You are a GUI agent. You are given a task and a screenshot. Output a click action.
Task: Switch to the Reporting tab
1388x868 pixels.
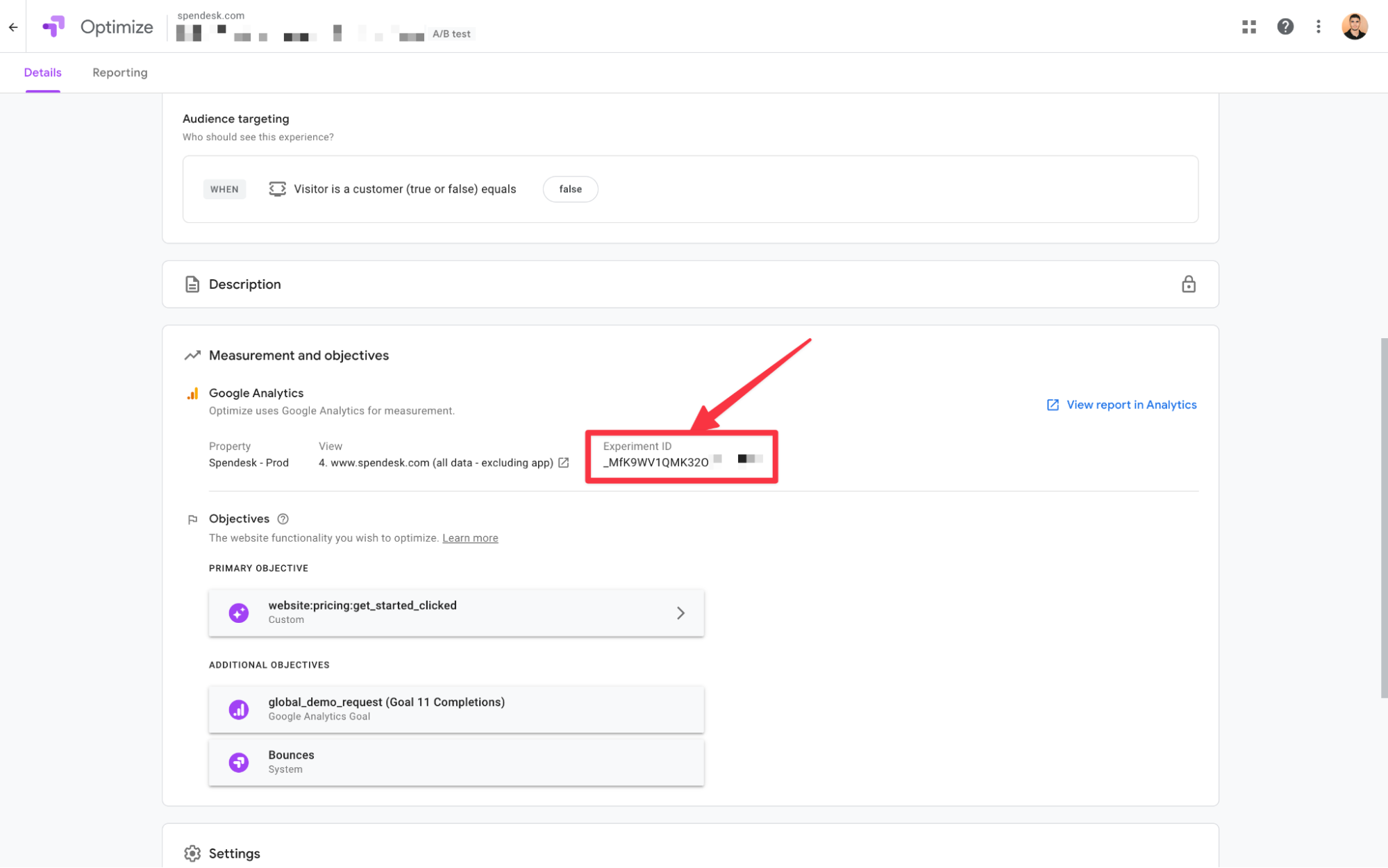119,72
